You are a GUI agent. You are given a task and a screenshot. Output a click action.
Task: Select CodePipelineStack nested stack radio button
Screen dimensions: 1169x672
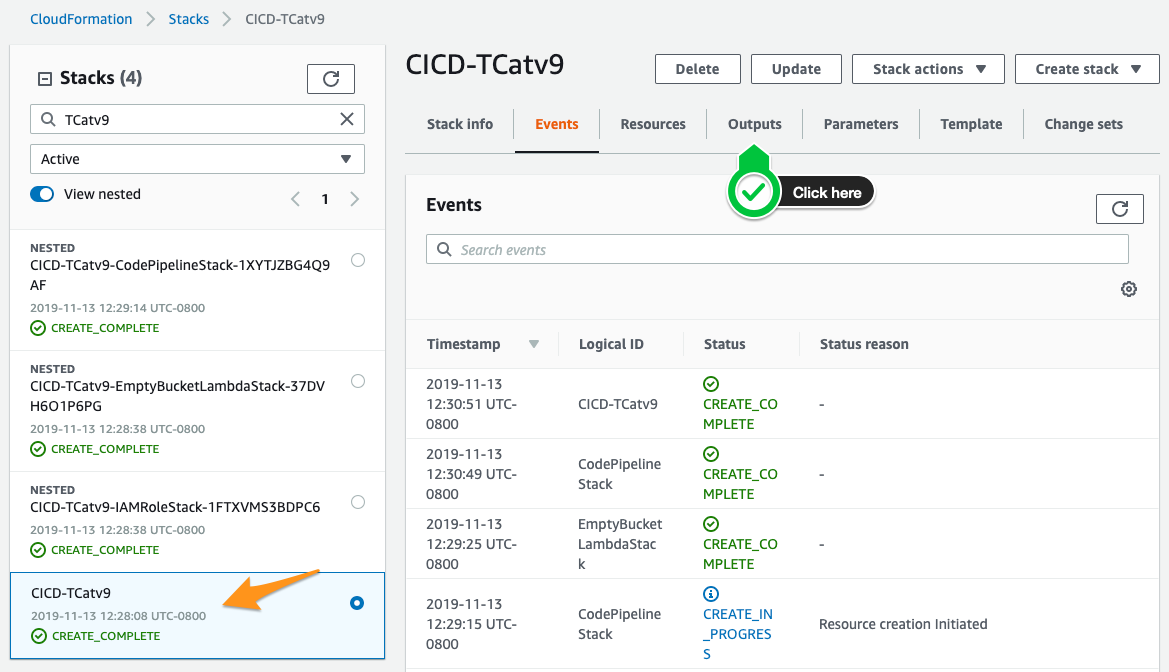click(358, 260)
